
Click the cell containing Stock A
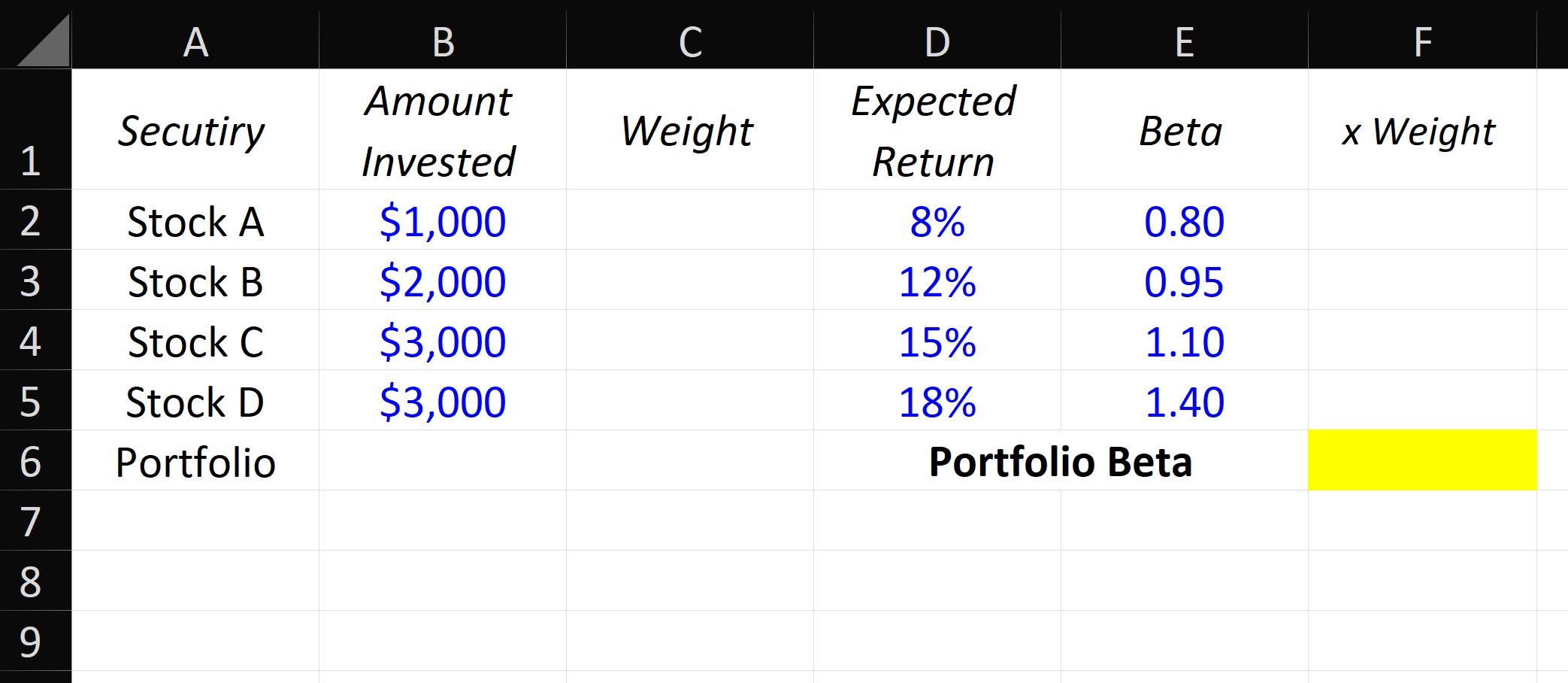coord(195,221)
